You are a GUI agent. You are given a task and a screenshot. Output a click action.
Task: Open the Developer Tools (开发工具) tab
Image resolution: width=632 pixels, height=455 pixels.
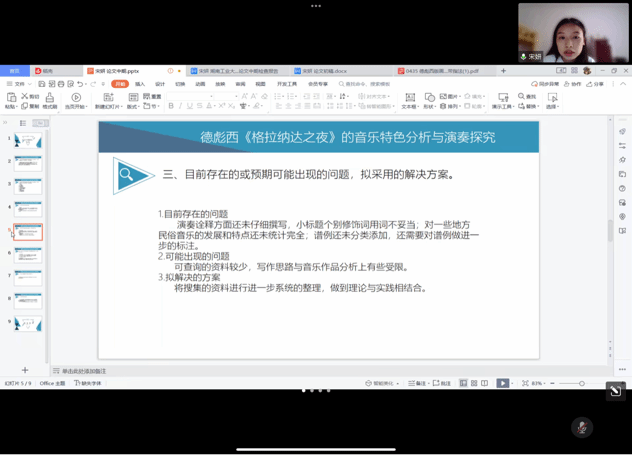pos(287,84)
